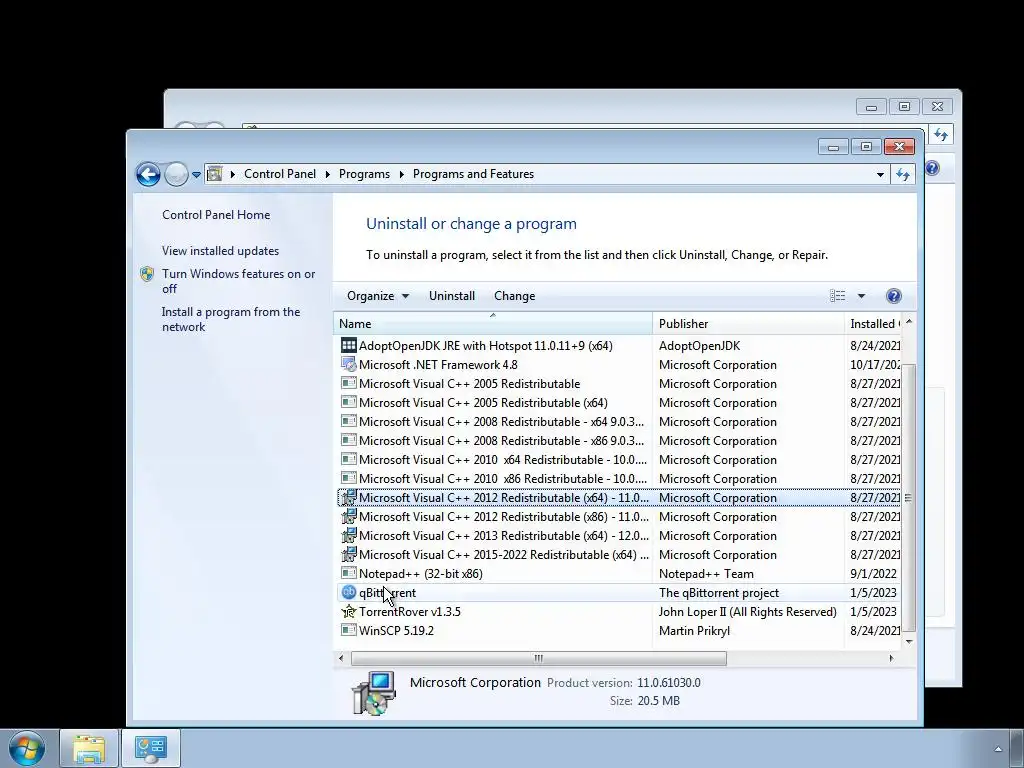1024x768 pixels.
Task: Click the horizontal scrollbar right arrow
Action: click(x=891, y=658)
